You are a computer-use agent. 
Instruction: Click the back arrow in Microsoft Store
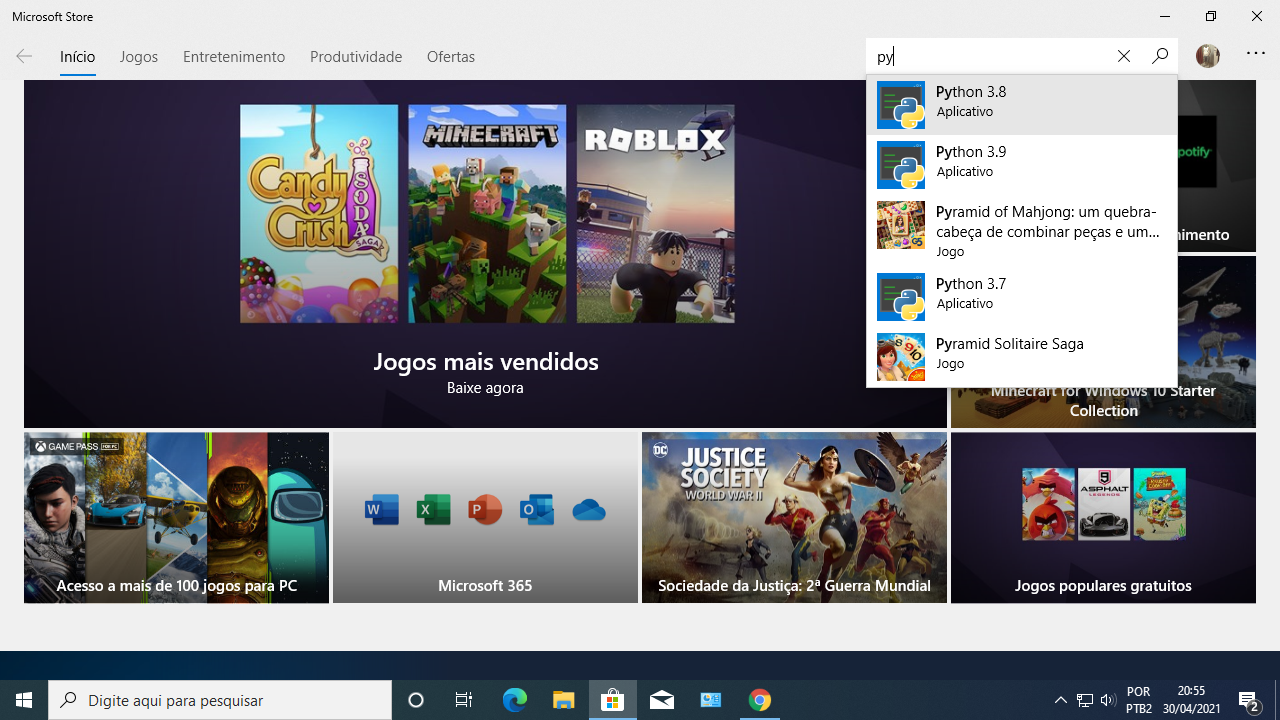pyautogui.click(x=24, y=56)
